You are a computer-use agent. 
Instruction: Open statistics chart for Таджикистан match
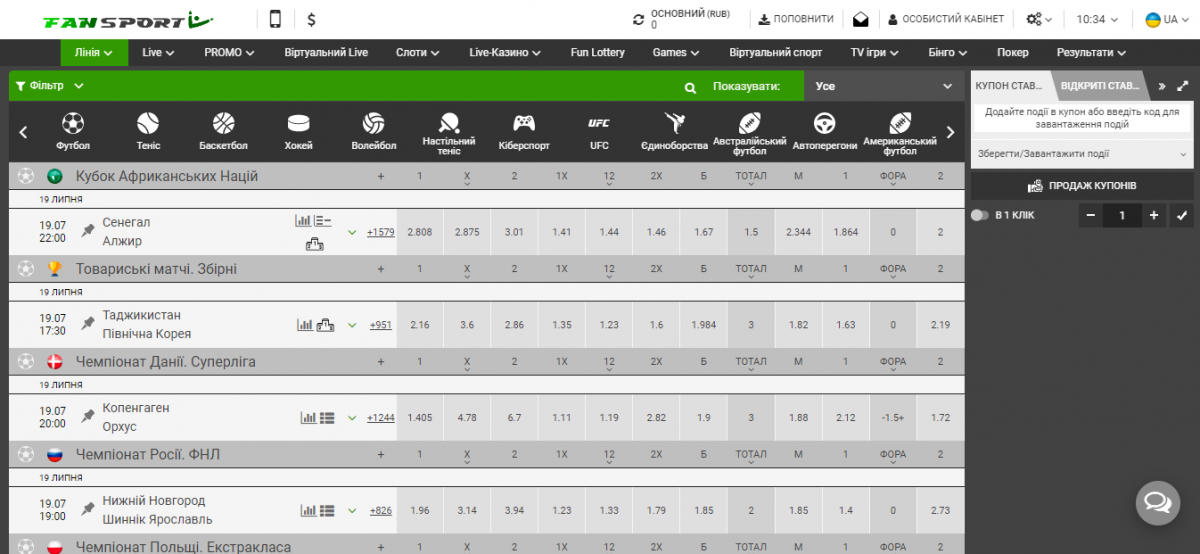tap(305, 325)
